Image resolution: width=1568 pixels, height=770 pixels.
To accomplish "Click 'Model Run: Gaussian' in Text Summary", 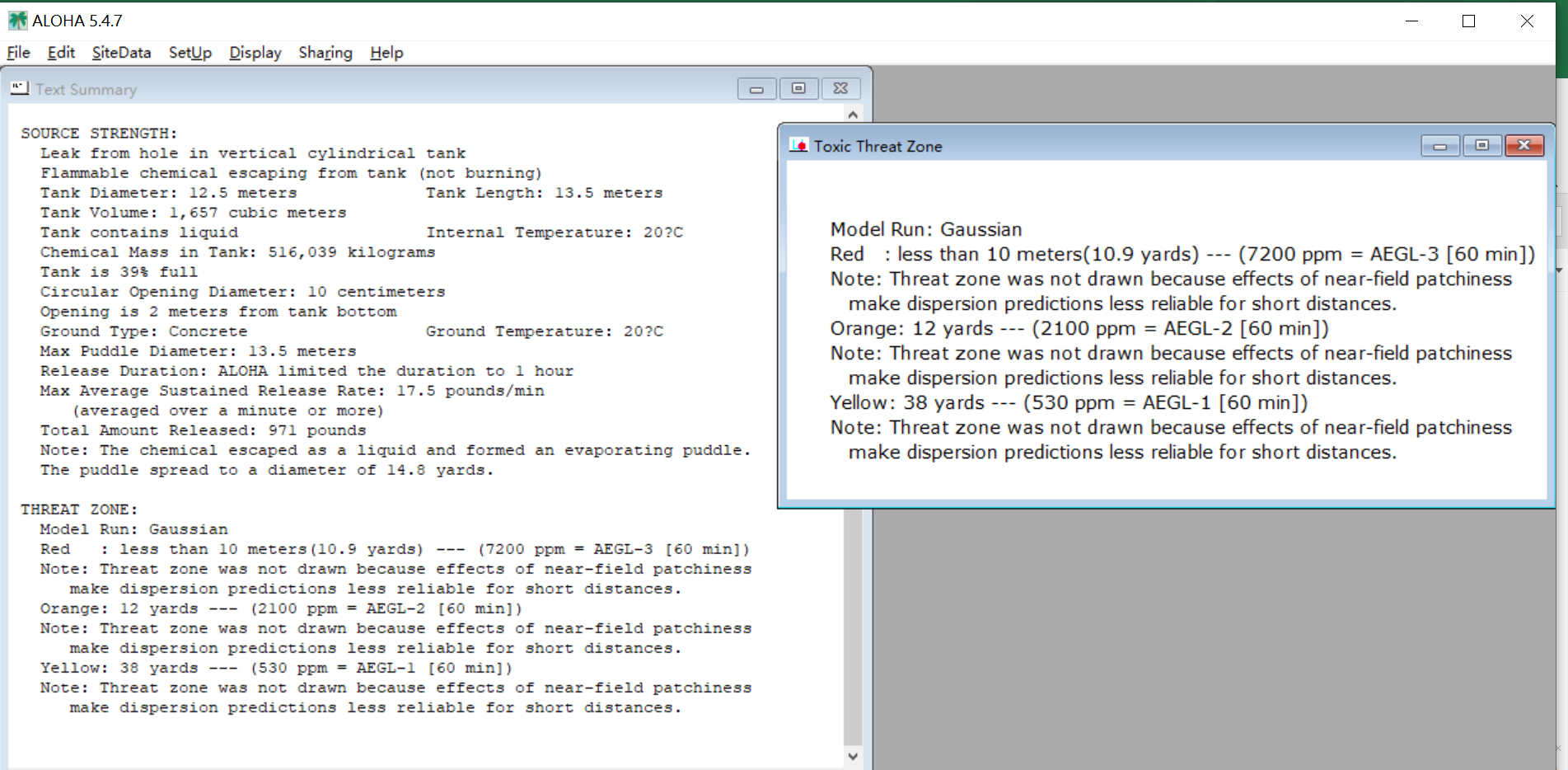I will point(134,529).
